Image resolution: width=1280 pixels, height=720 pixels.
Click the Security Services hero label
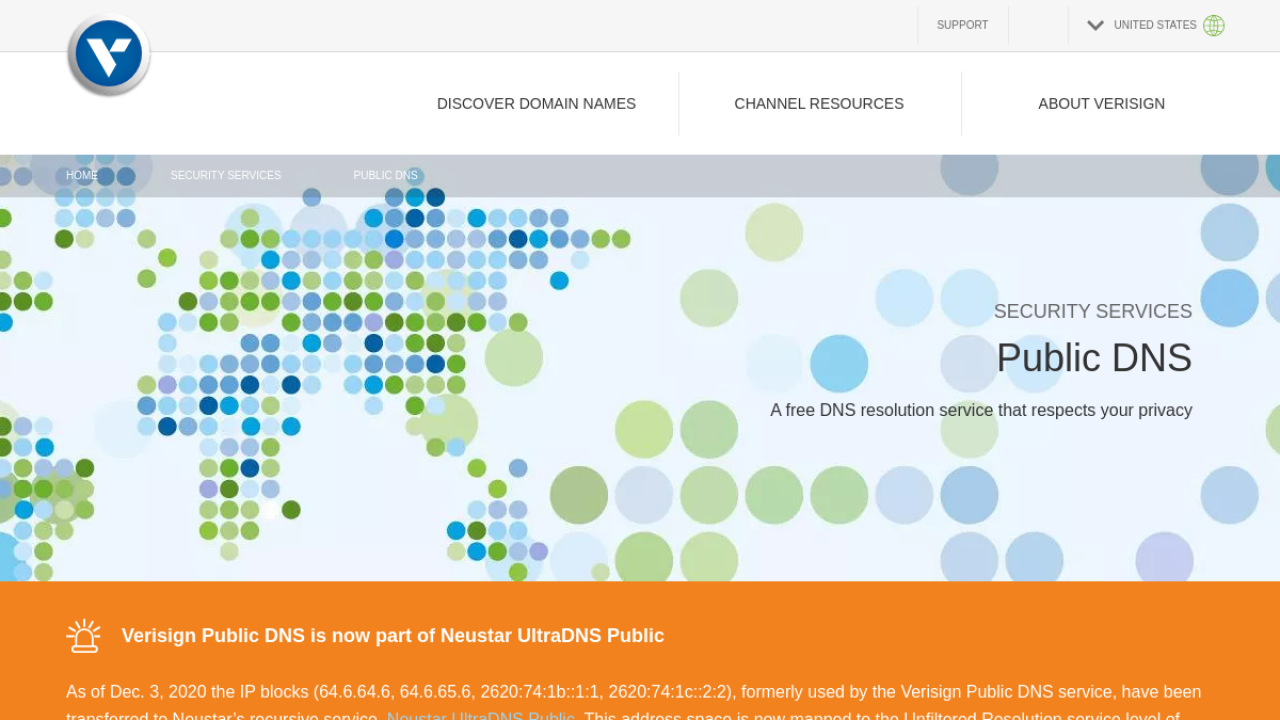(x=1093, y=311)
